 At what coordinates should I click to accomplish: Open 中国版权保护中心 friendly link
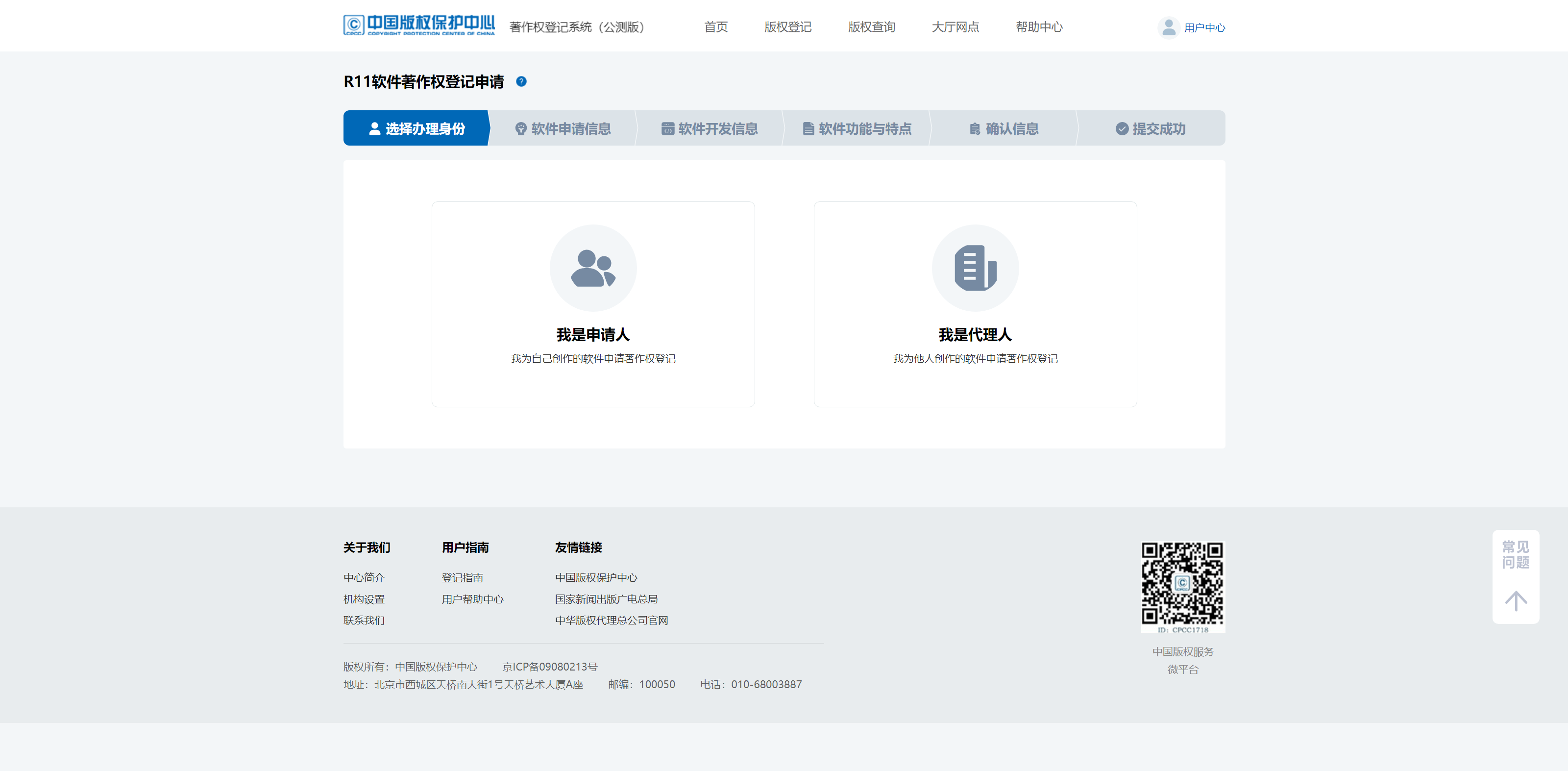coord(596,577)
